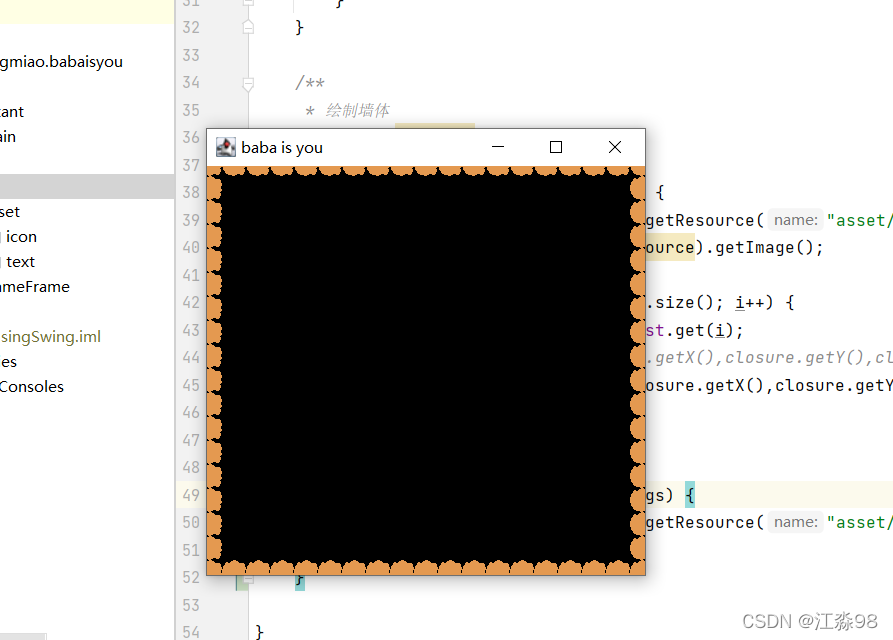Click line number 44 in gutter
893x640 pixels.
coord(191,358)
